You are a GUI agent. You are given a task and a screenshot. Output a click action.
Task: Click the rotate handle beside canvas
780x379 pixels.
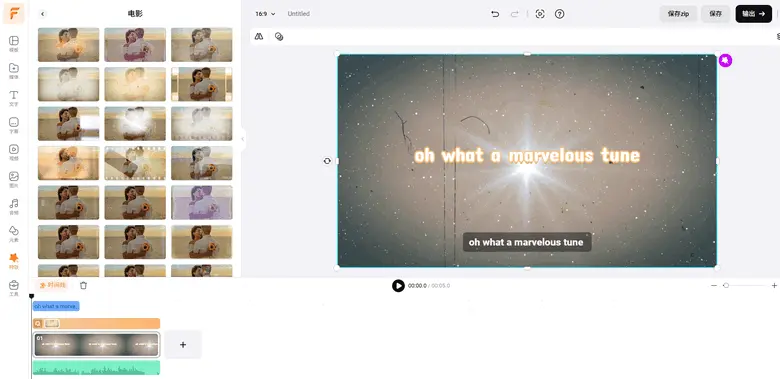click(x=327, y=161)
